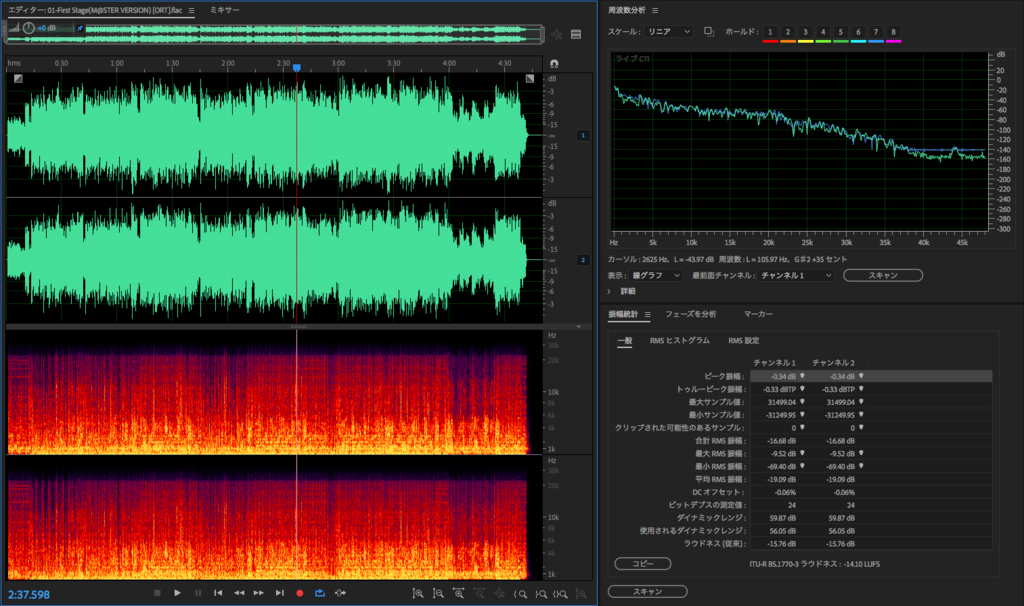1024x606 pixels.
Task: Open the 表示 graph type dropdown
Action: (x=656, y=276)
